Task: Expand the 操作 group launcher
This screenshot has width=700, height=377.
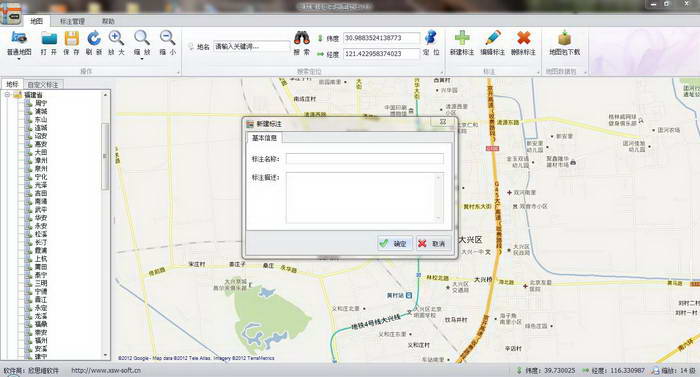Action: pos(178,72)
